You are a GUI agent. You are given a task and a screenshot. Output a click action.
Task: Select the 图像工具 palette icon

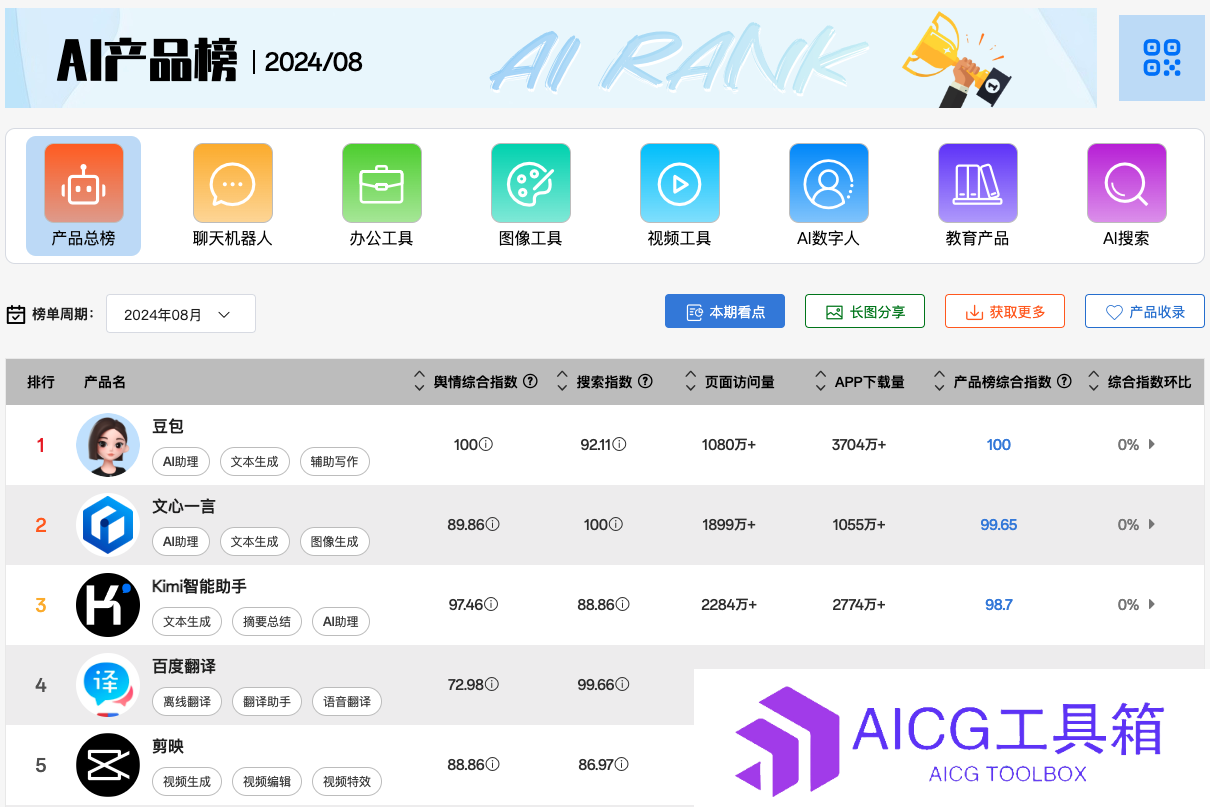pos(531,183)
